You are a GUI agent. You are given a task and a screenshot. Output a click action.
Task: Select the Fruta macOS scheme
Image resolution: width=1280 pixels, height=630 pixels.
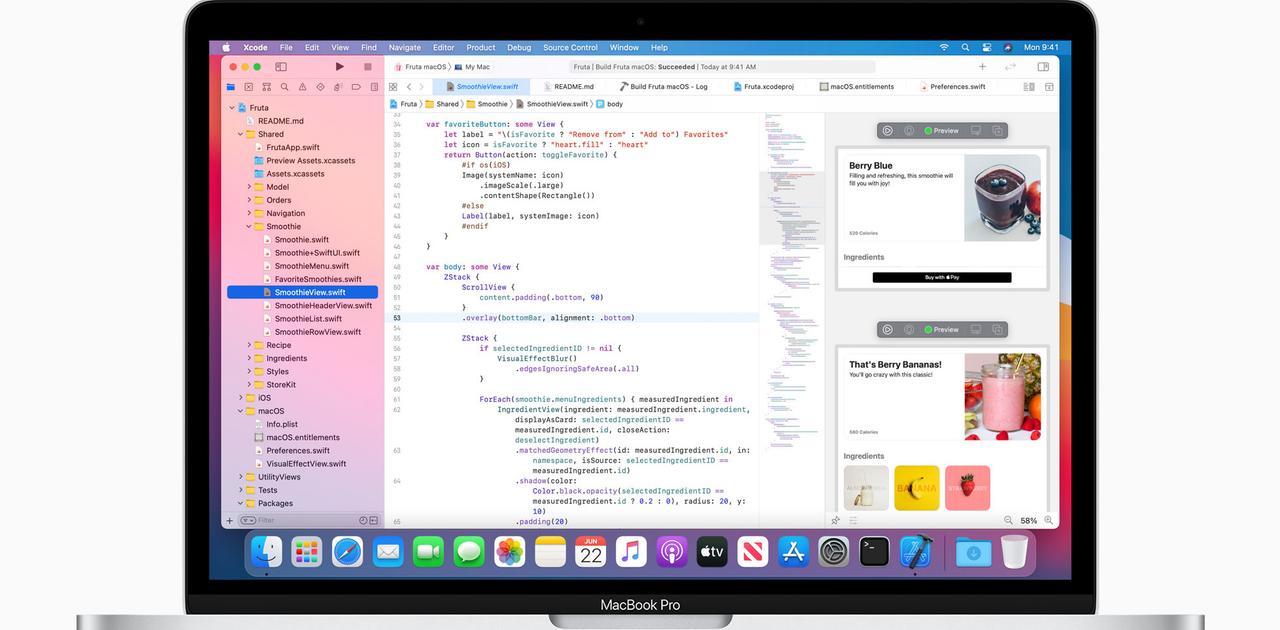point(420,67)
